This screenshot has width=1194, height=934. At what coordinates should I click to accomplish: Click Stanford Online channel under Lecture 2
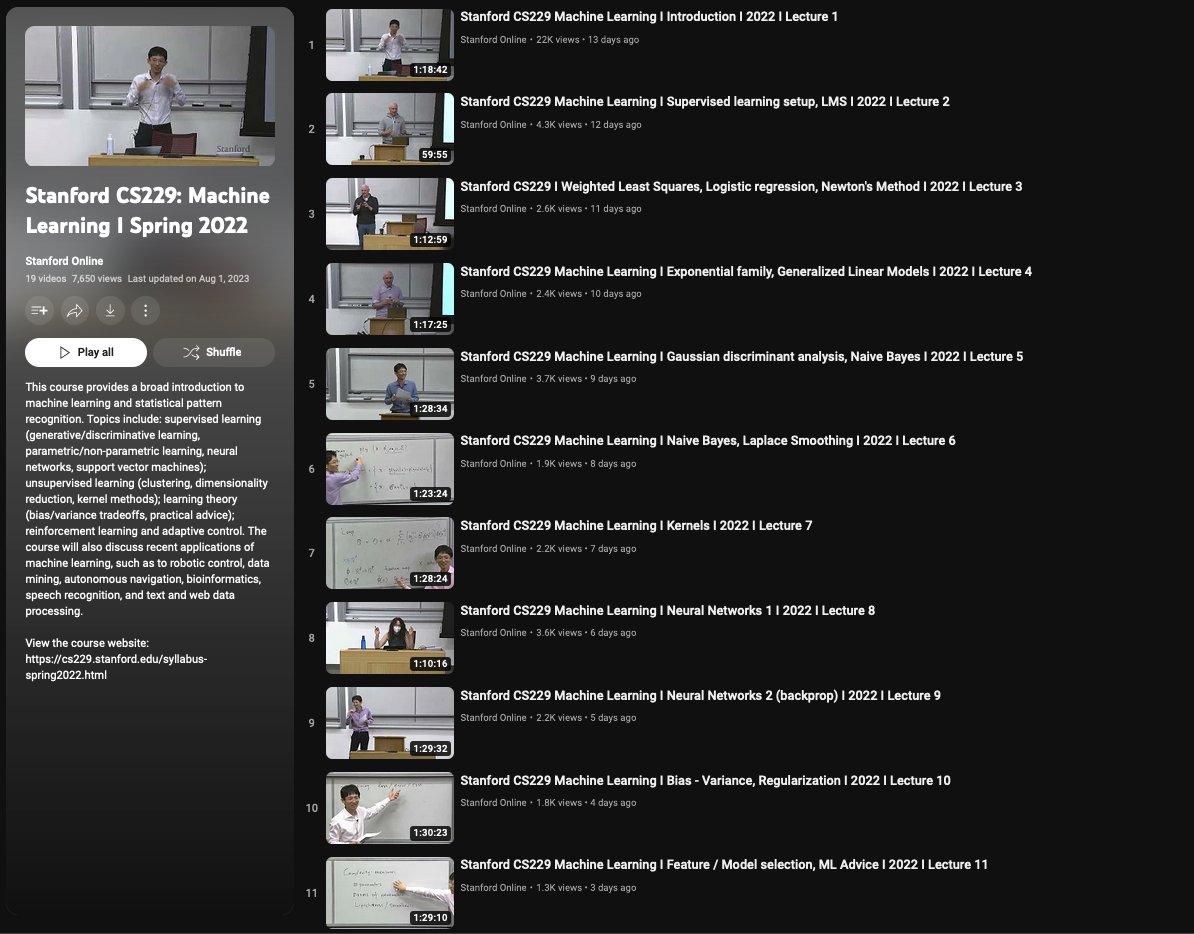click(493, 125)
